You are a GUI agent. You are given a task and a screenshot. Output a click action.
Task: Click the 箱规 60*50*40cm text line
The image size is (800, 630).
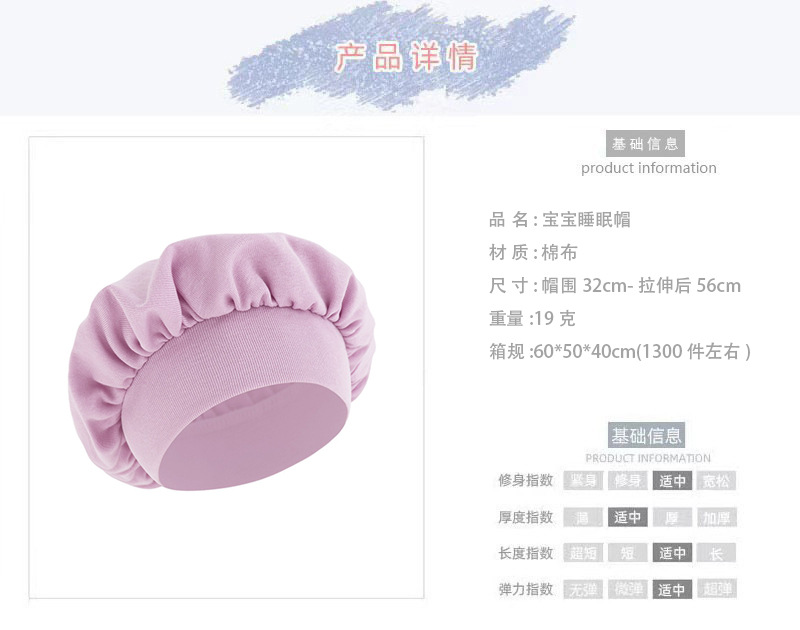coord(620,351)
